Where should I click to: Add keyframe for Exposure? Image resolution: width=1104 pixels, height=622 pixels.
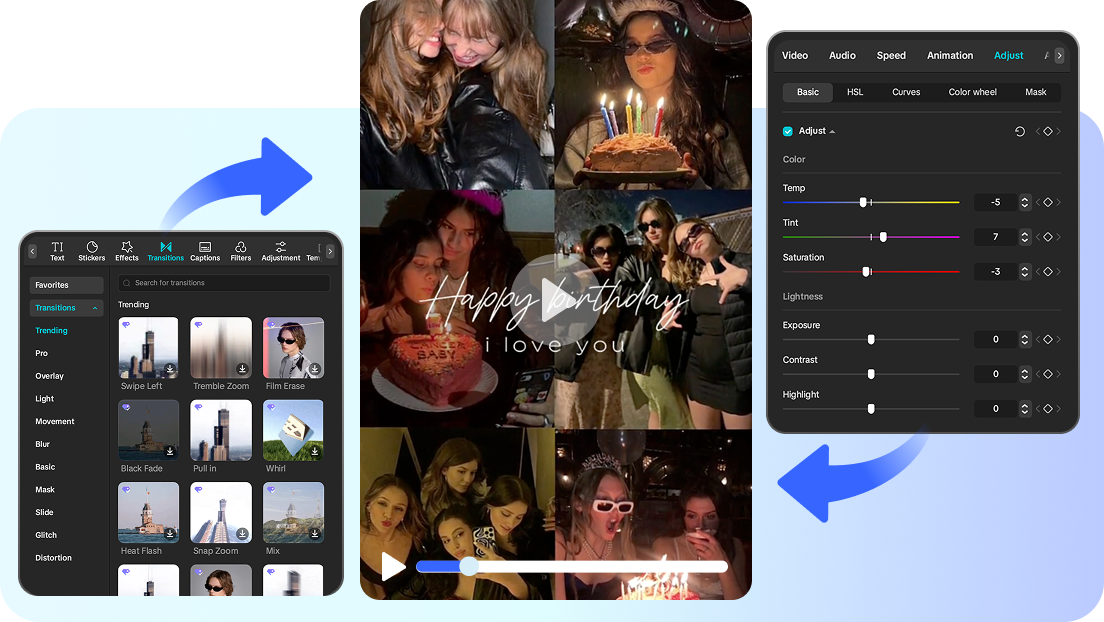pyautogui.click(x=1048, y=340)
